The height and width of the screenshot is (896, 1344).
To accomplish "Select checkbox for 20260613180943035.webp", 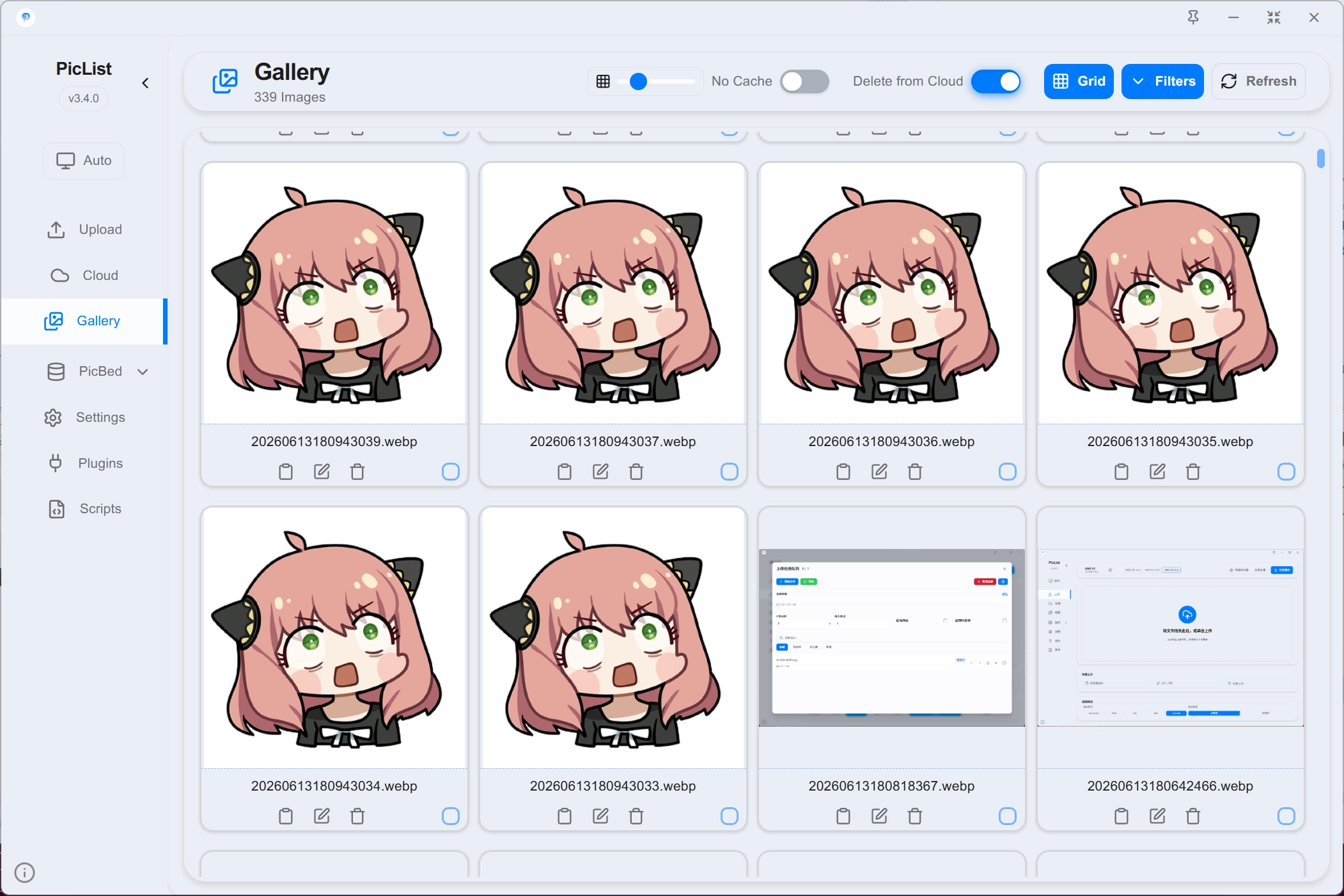I will click(x=1286, y=472).
